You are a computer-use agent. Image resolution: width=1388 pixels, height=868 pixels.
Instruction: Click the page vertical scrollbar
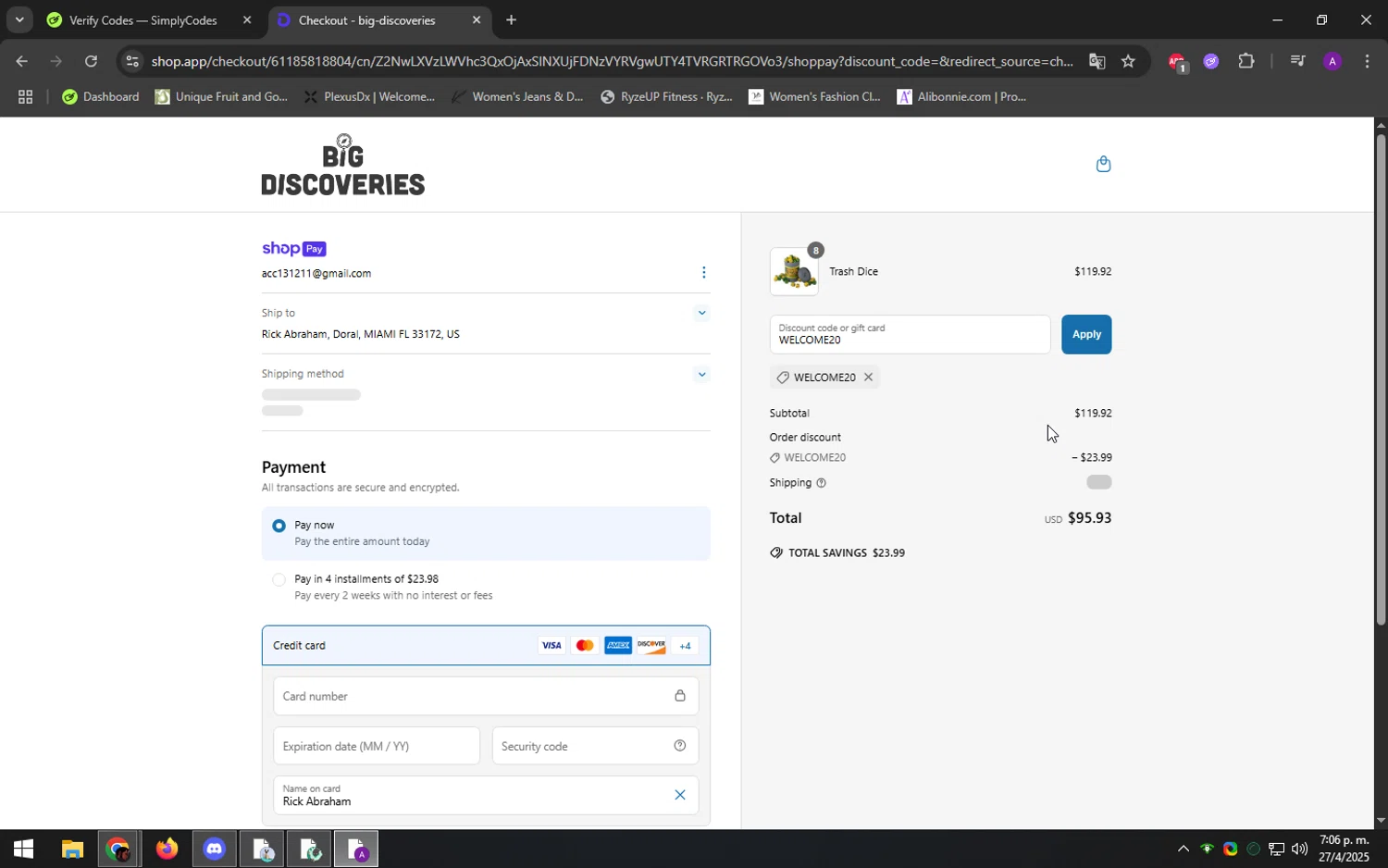pos(1381,379)
